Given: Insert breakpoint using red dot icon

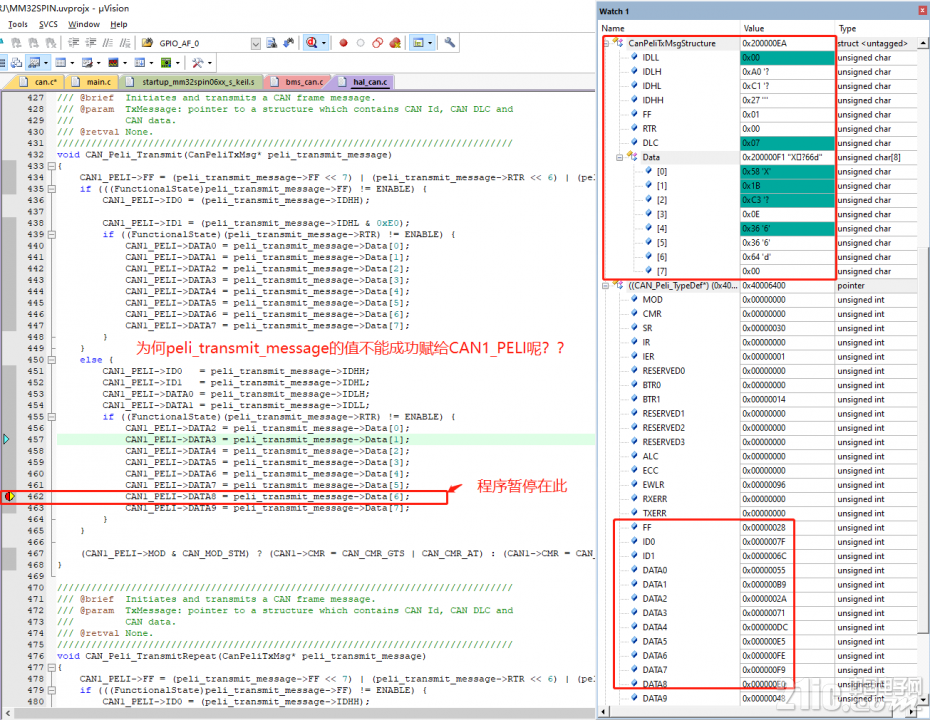Looking at the screenshot, I should 343,43.
